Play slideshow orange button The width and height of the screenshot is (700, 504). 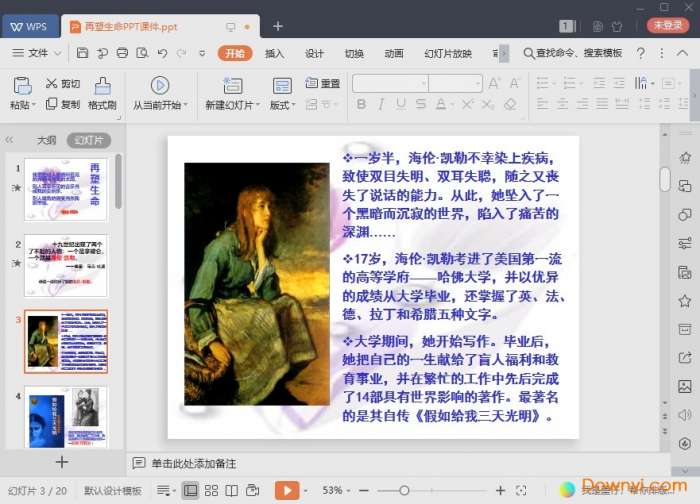coord(287,490)
